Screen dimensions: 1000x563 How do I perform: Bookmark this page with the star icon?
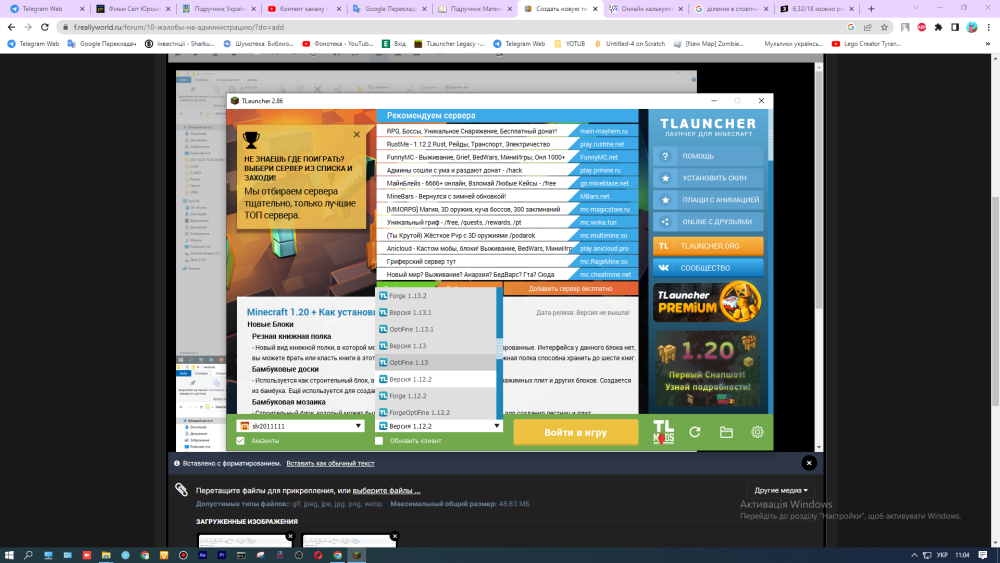884,27
